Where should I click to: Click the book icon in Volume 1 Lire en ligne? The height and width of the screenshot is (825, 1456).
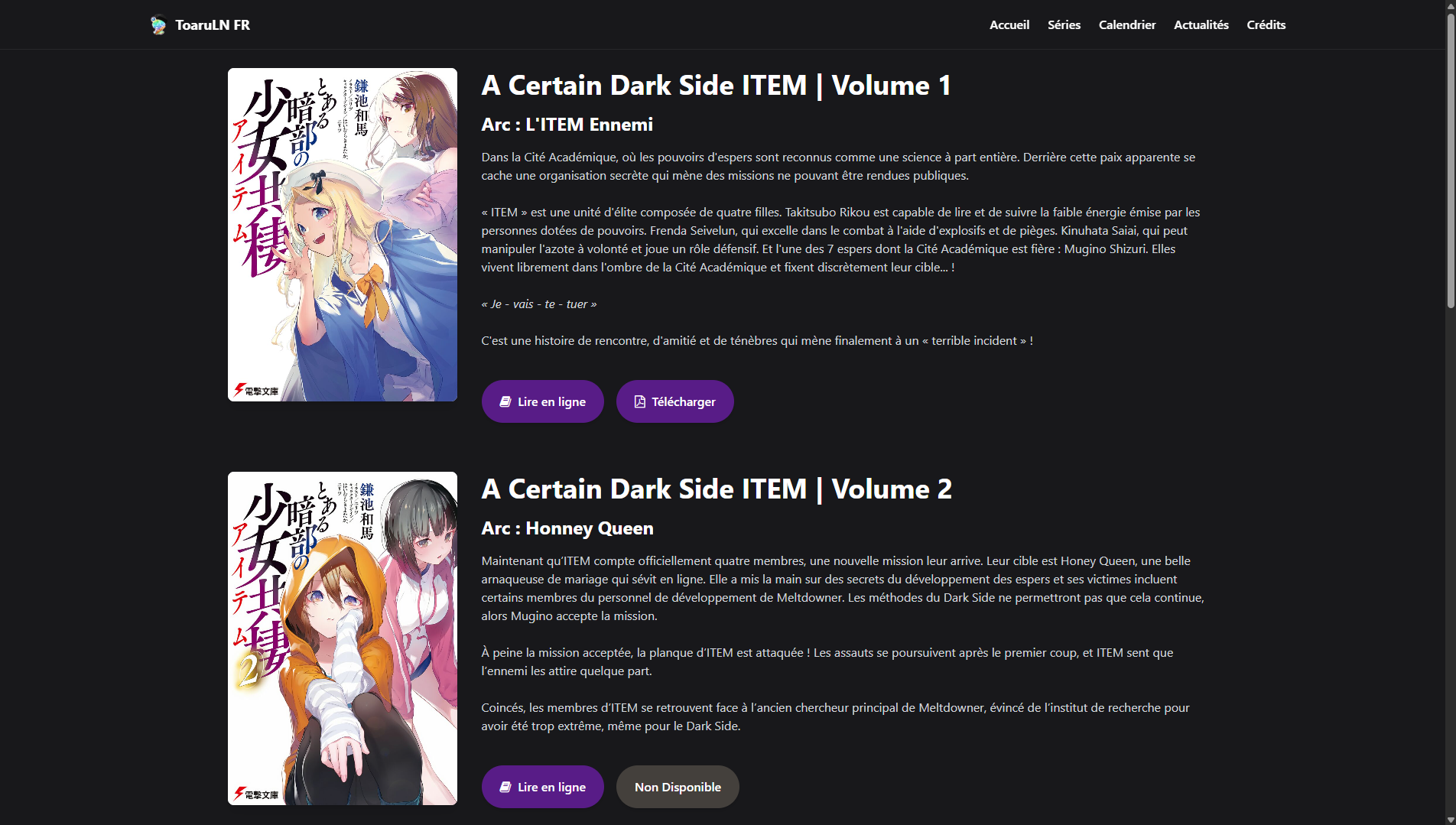[x=505, y=401]
